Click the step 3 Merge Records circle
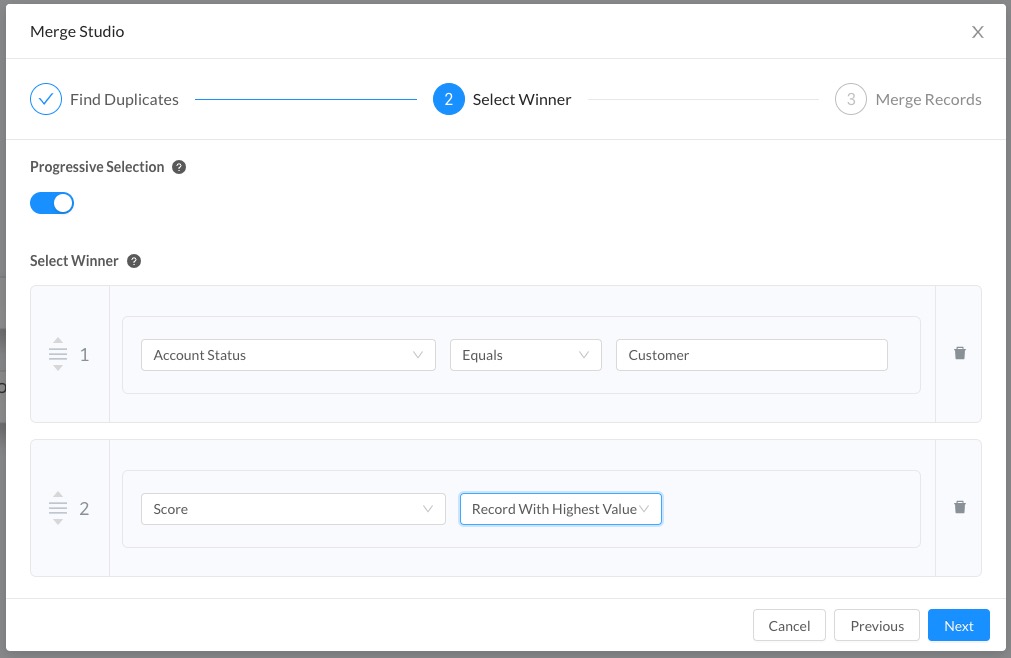This screenshot has height=658, width=1011. (850, 99)
